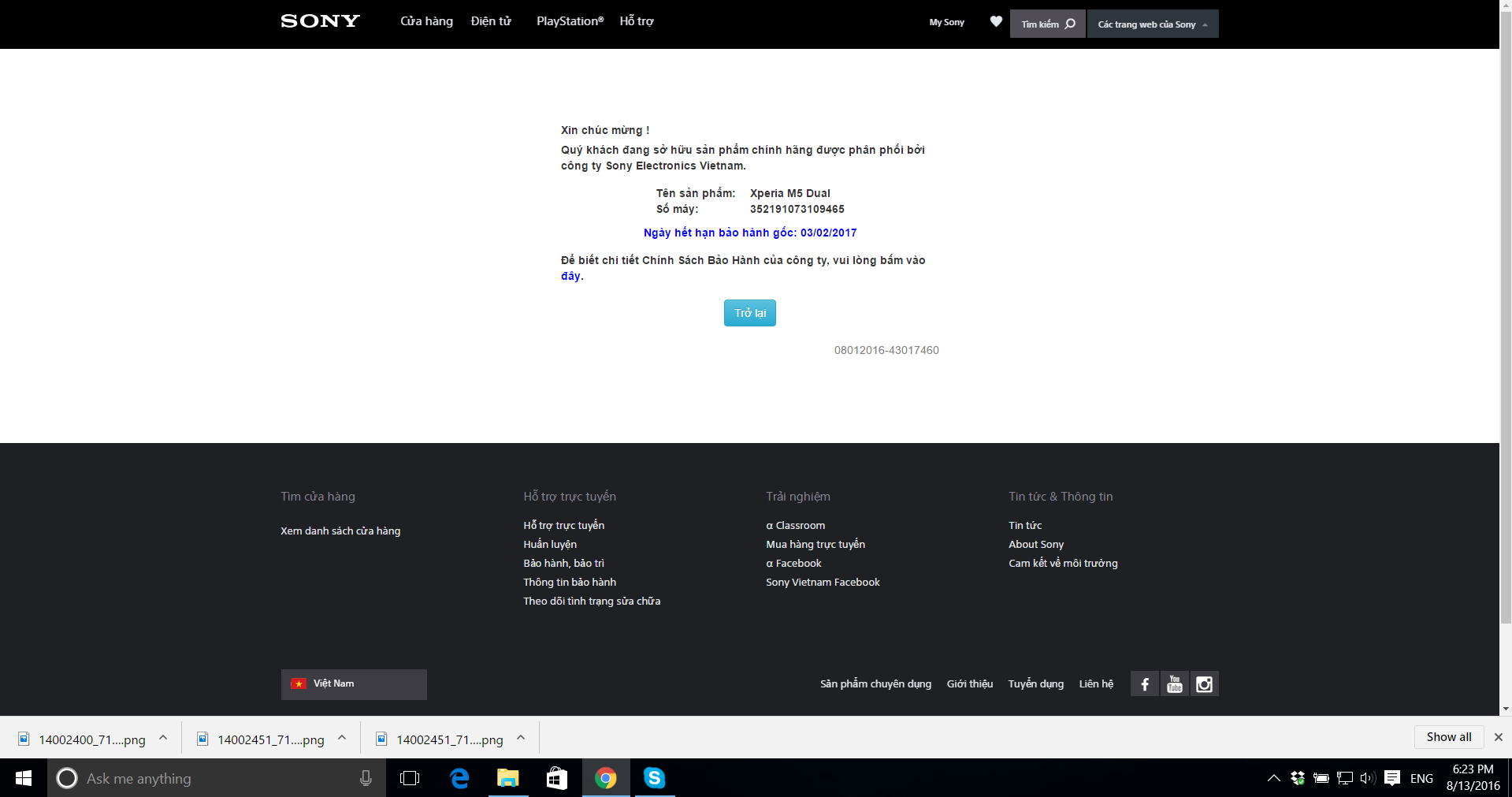
Task: Open PlayStation menu item
Action: pyautogui.click(x=570, y=21)
